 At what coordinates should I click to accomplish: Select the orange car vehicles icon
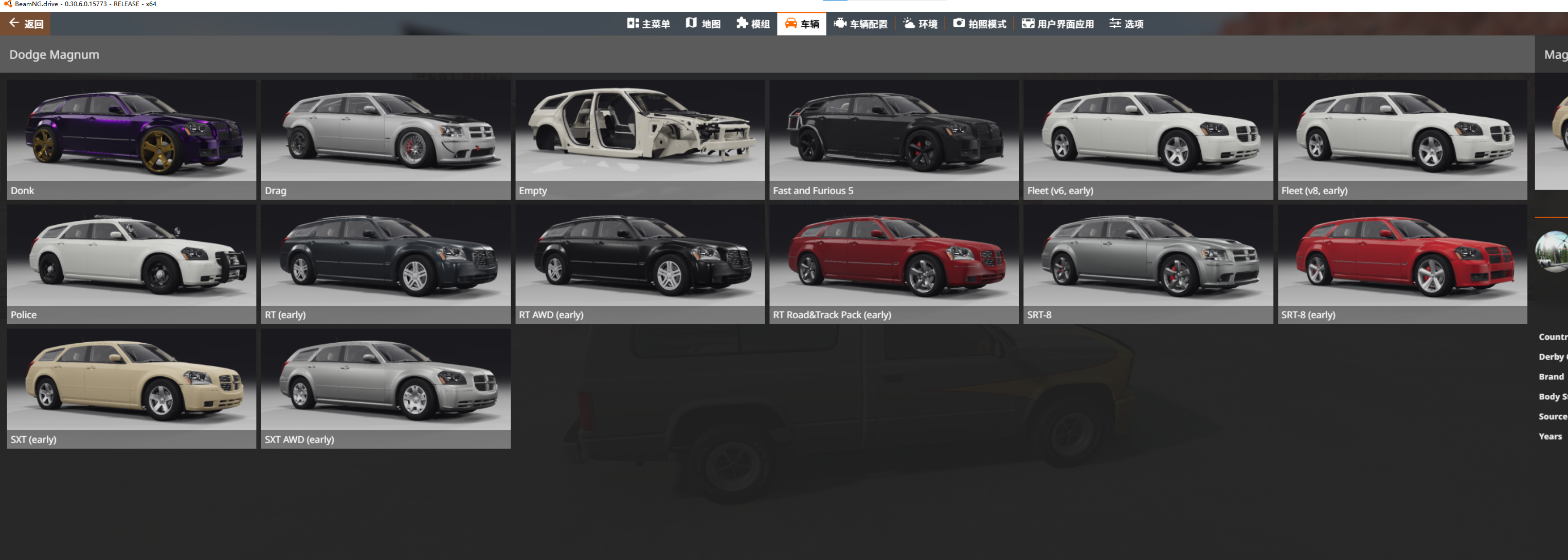pyautogui.click(x=791, y=23)
